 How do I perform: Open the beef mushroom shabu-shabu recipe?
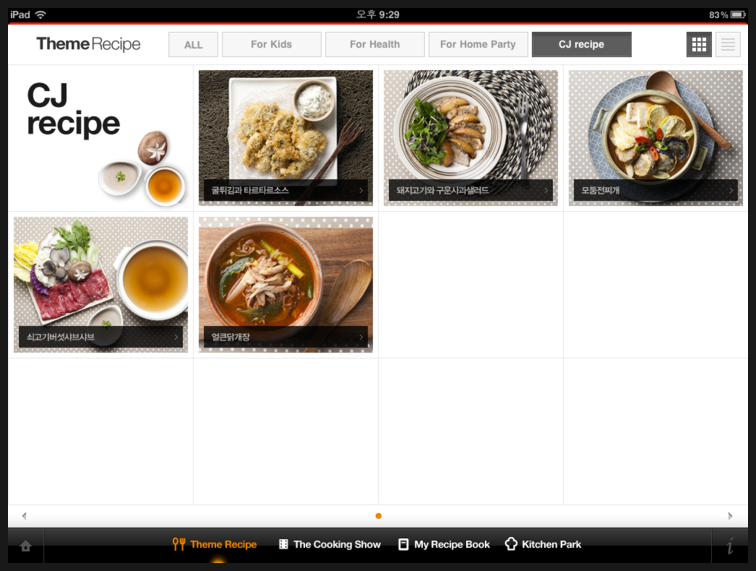[x=101, y=285]
